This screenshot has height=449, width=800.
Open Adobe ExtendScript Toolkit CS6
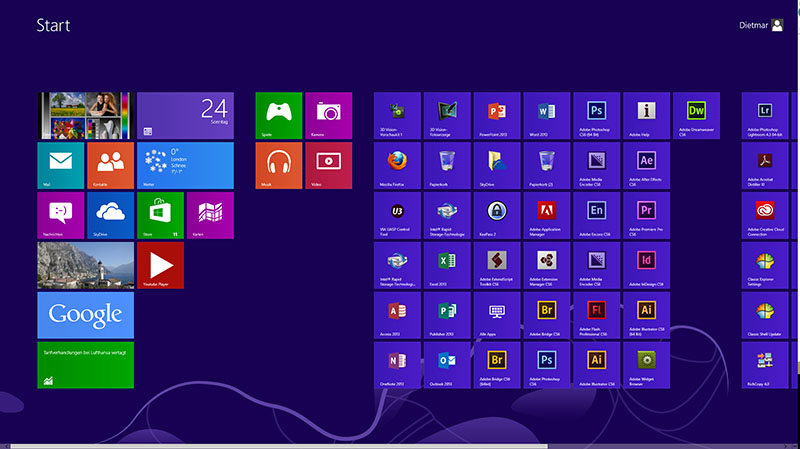[497, 265]
